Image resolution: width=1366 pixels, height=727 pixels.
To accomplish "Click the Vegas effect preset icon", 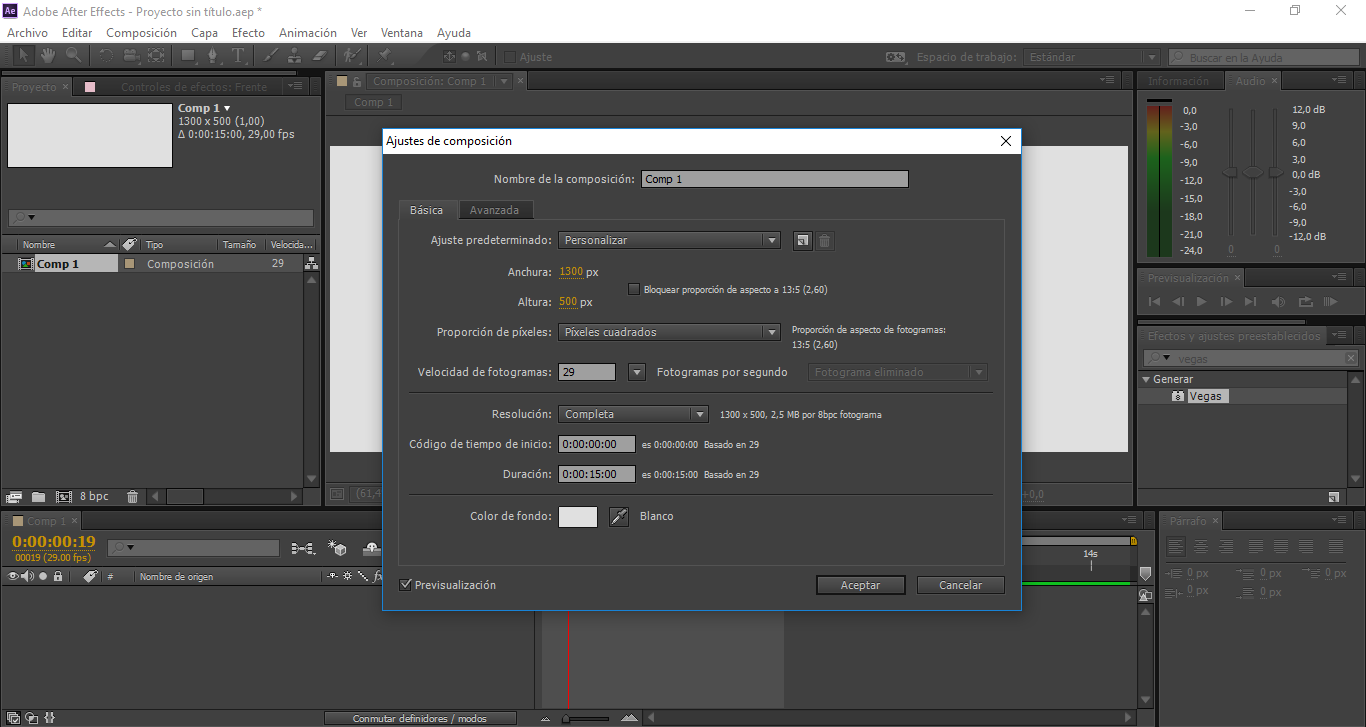I will [1178, 396].
